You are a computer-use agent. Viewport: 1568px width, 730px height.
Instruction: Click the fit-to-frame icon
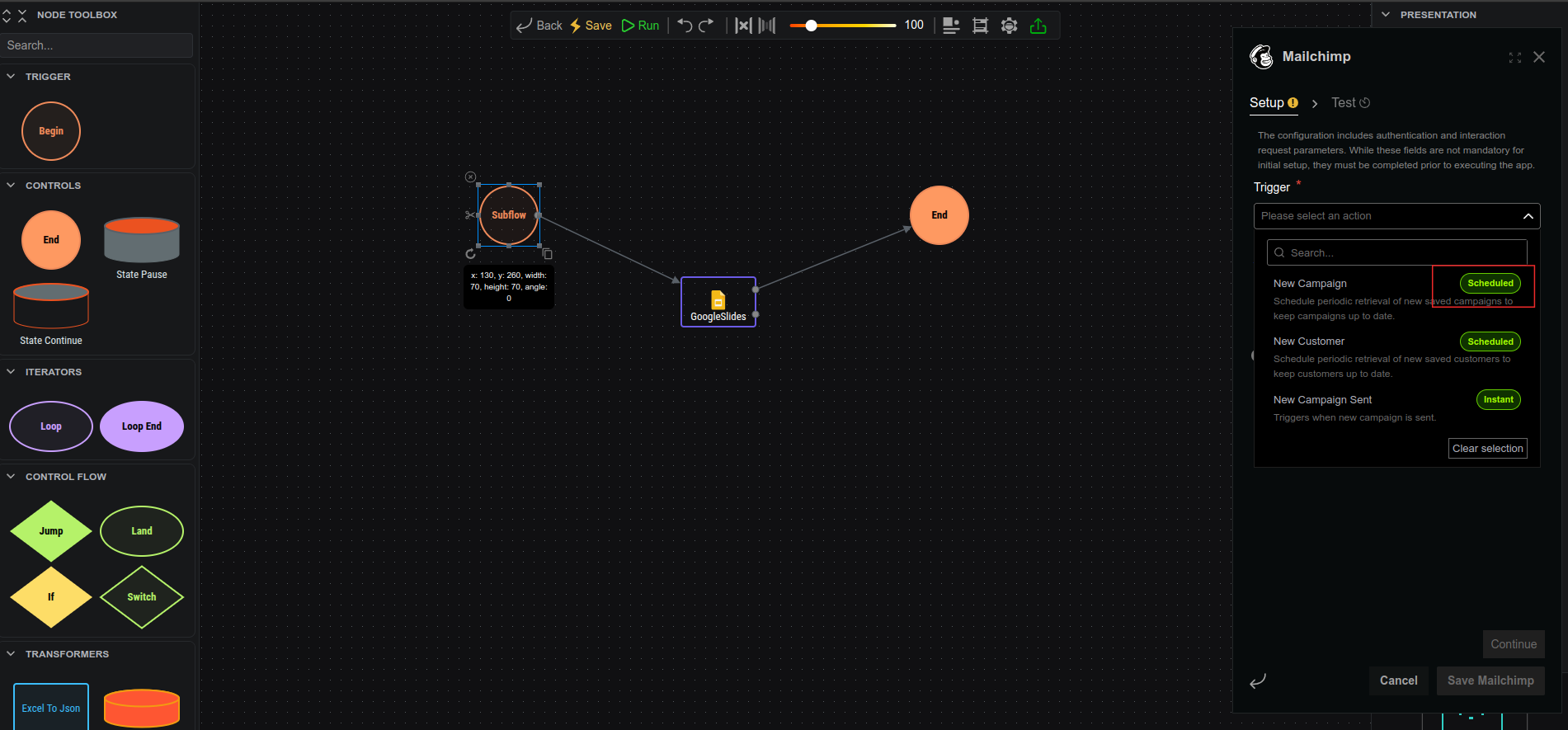click(x=980, y=26)
